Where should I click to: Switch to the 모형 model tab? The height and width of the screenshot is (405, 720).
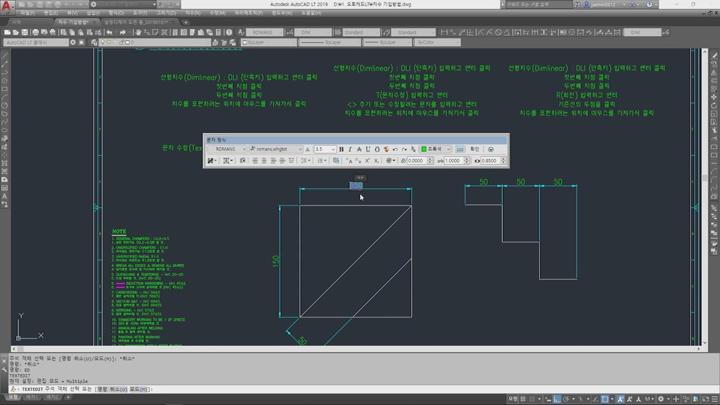click(x=14, y=397)
